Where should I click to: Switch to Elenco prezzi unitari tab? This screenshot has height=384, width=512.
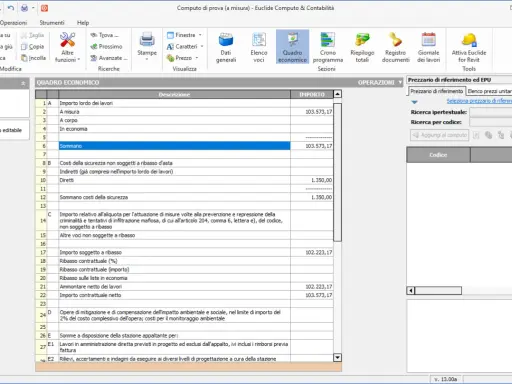coord(489,91)
